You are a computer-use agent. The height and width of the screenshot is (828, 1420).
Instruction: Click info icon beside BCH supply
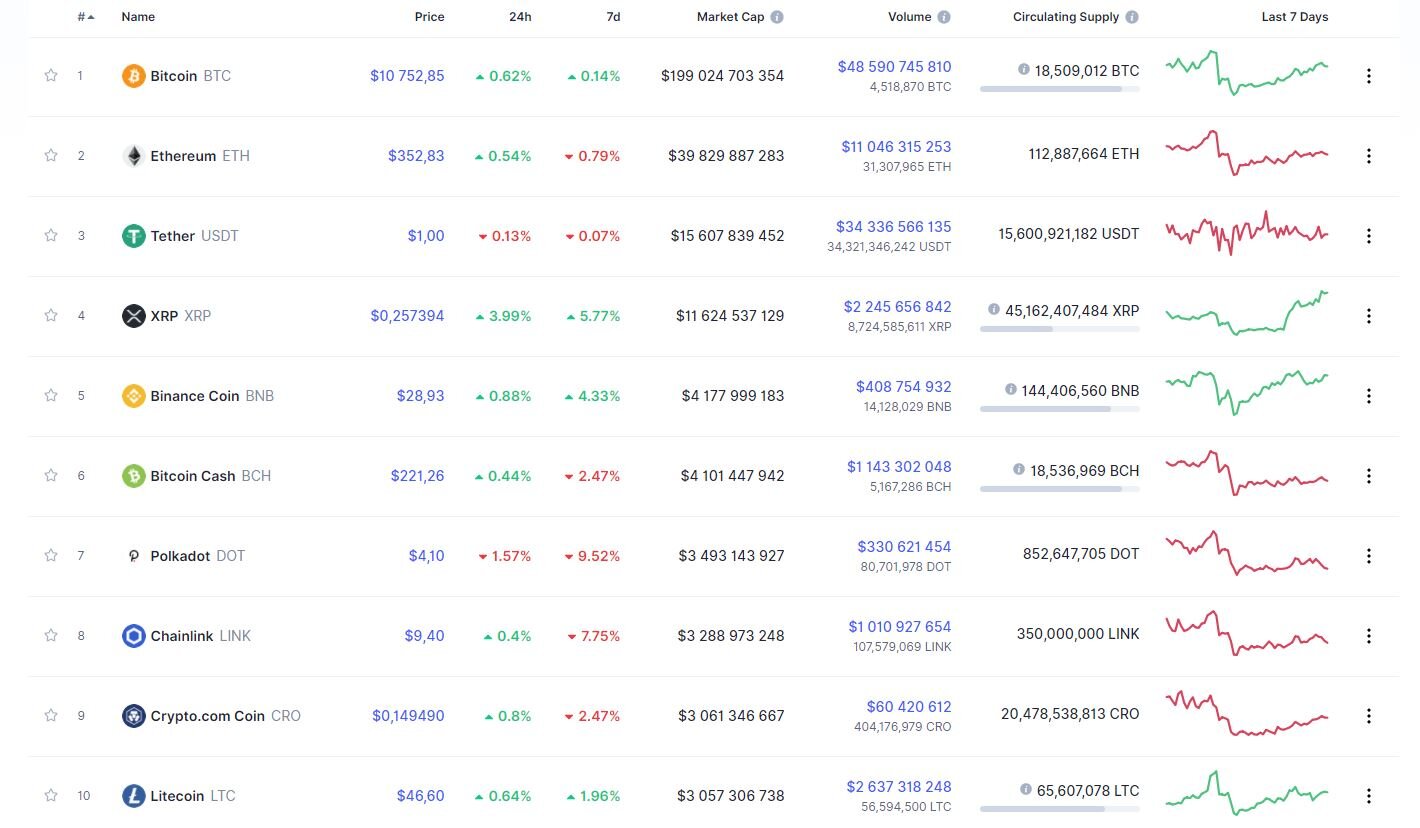1019,469
